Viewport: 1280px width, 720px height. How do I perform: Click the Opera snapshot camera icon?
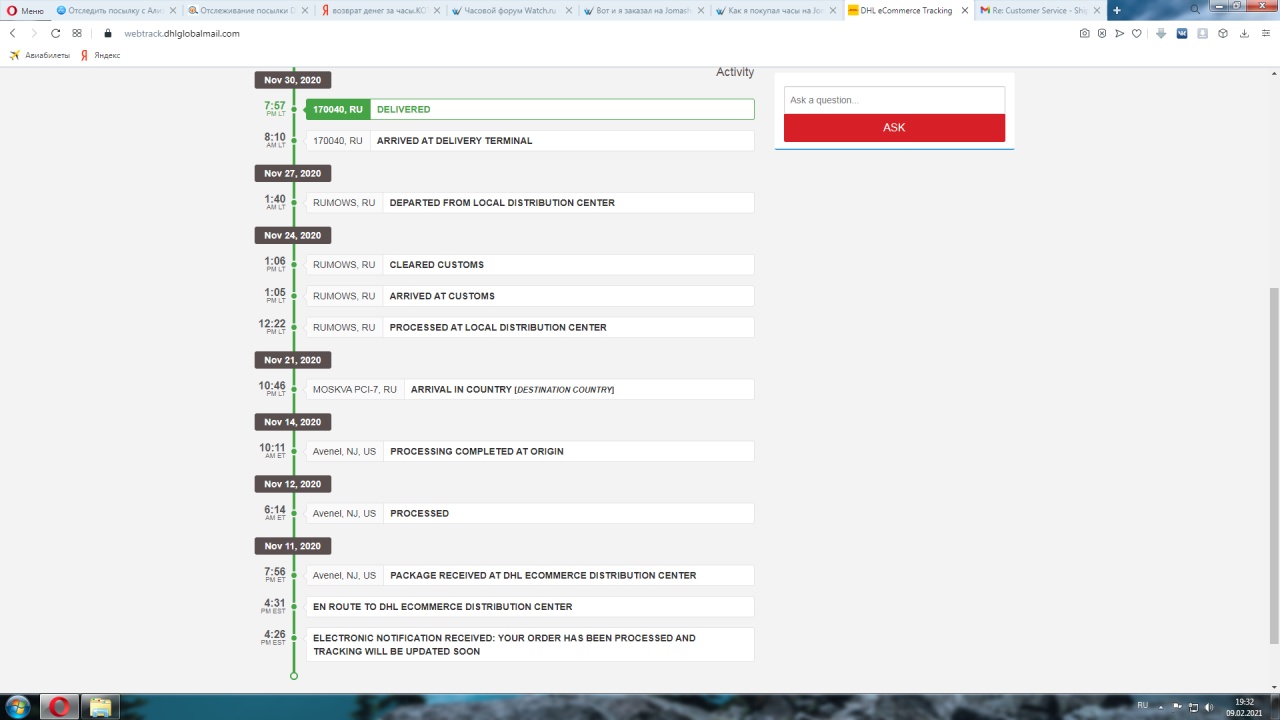[x=1085, y=33]
